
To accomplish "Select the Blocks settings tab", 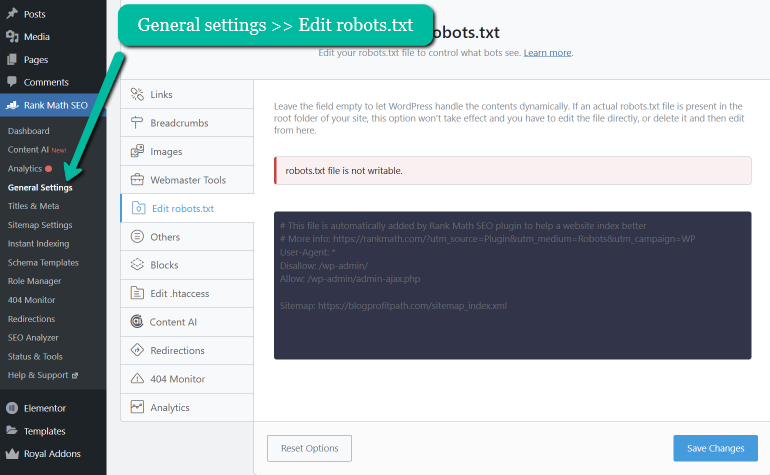I will point(187,265).
